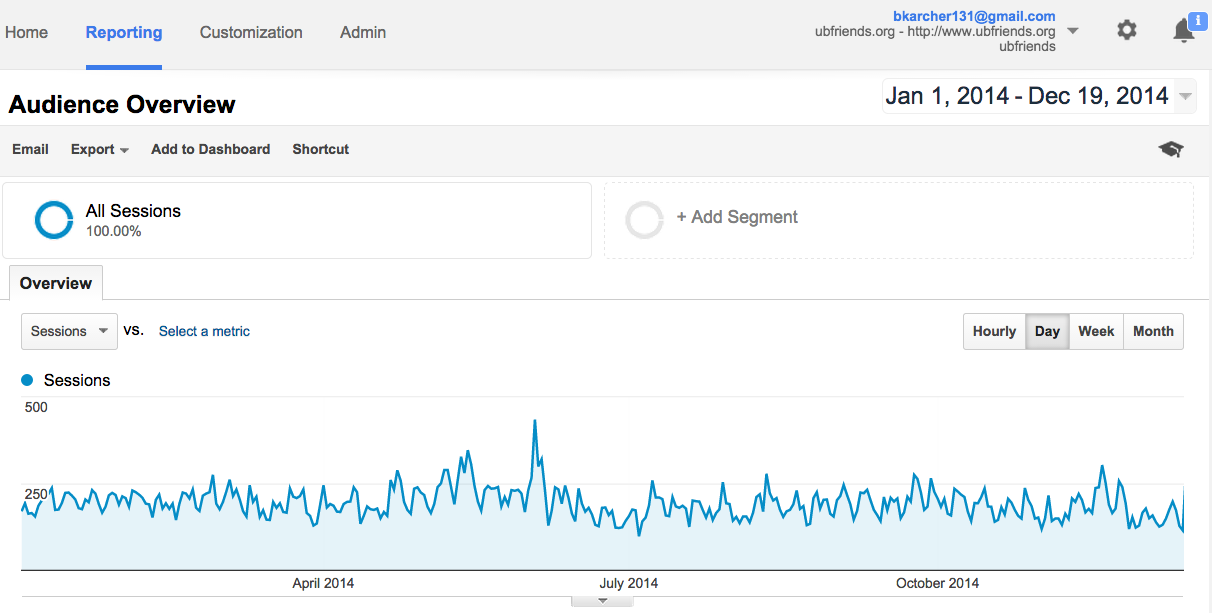
Task: Click the All Sessions blue circle icon
Action: click(54, 220)
